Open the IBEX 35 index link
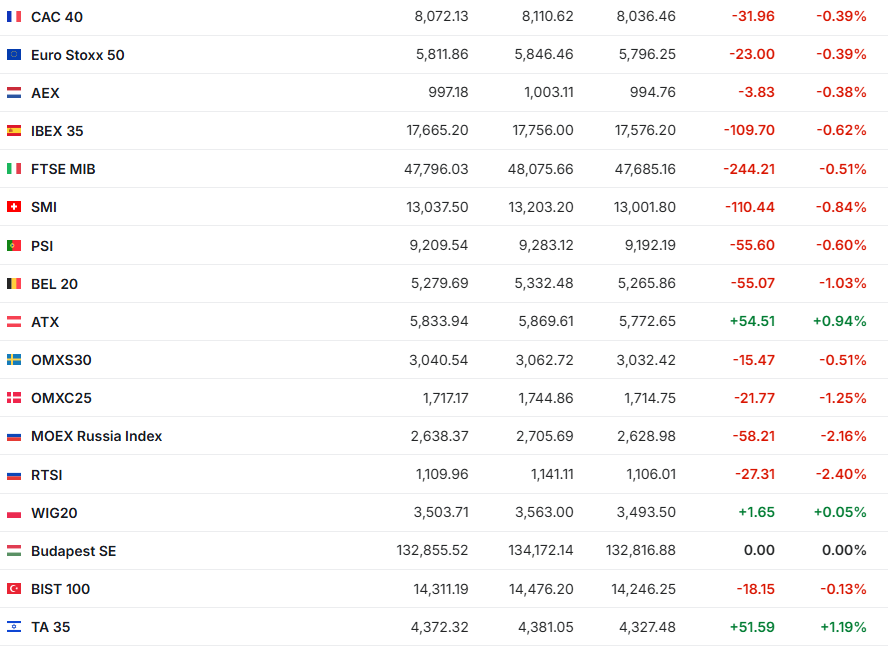Image resolution: width=888 pixels, height=647 pixels. pos(57,131)
